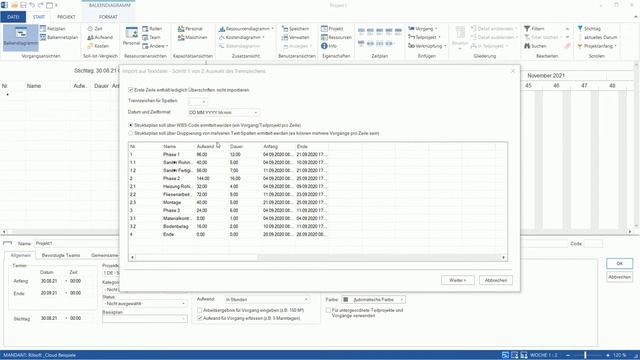Open Projekt properties
This screenshot has height=360, width=640.
pos(332,29)
